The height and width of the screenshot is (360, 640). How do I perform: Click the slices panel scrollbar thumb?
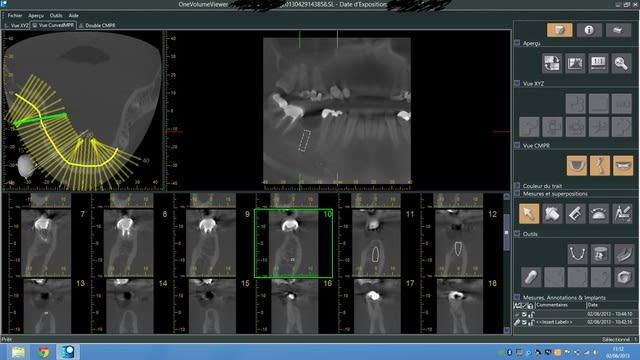(x=507, y=233)
